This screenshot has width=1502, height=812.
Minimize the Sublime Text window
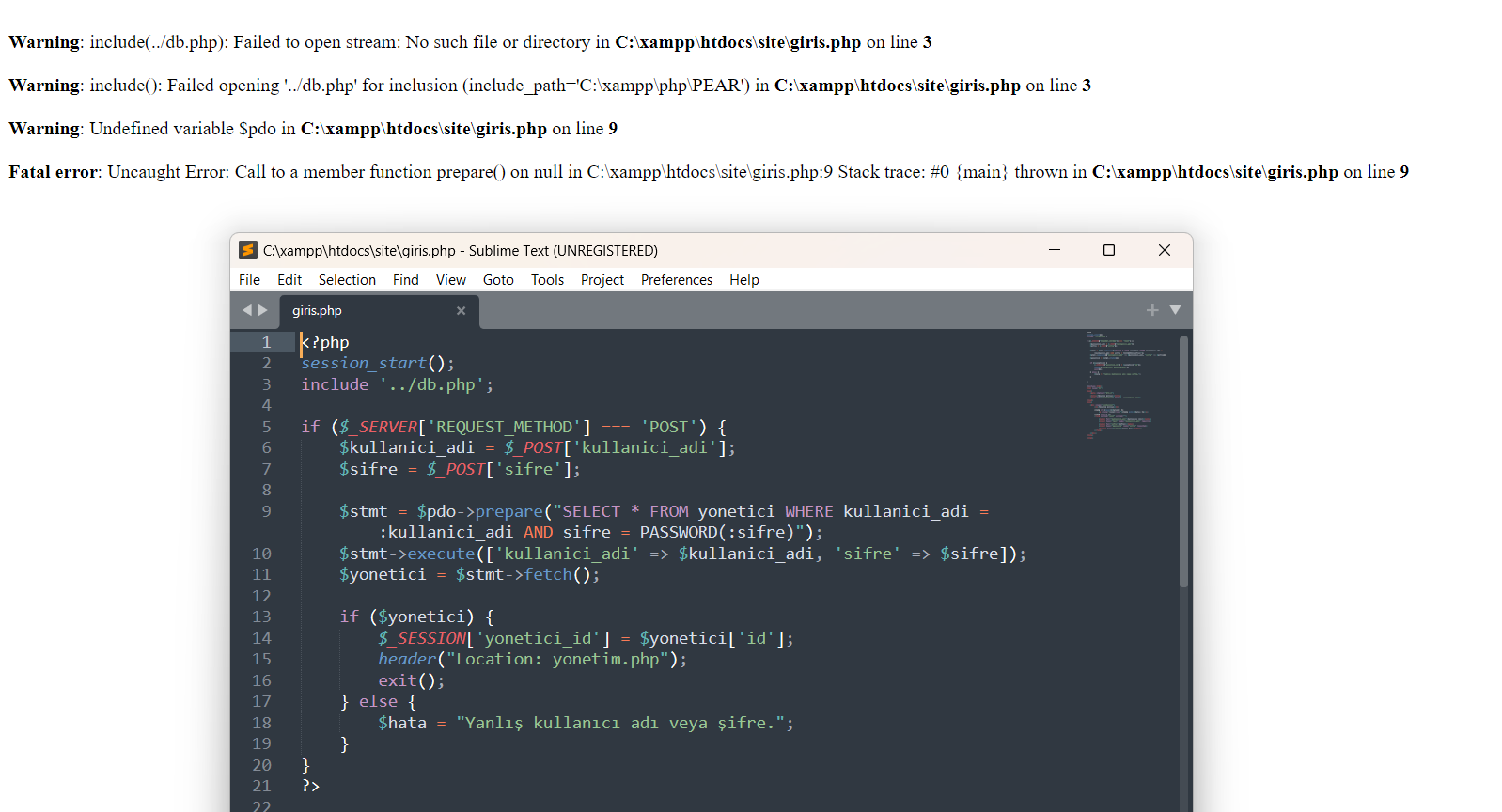(1055, 250)
